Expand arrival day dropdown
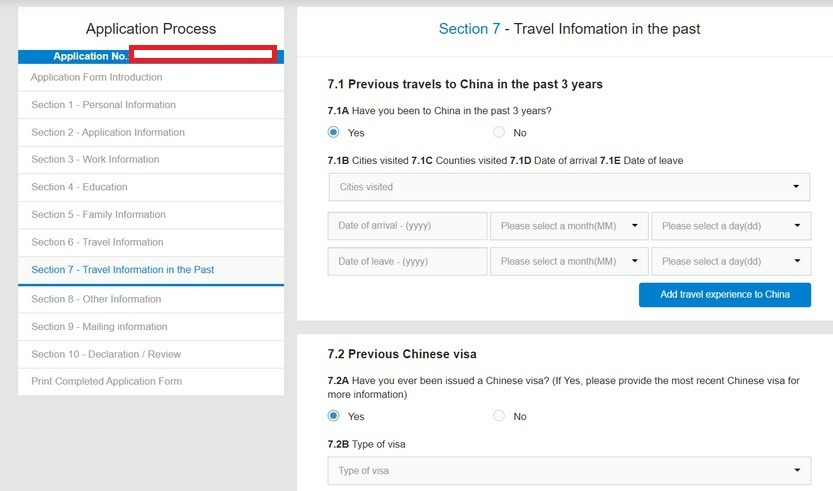The image size is (833, 491). pyautogui.click(x=730, y=226)
